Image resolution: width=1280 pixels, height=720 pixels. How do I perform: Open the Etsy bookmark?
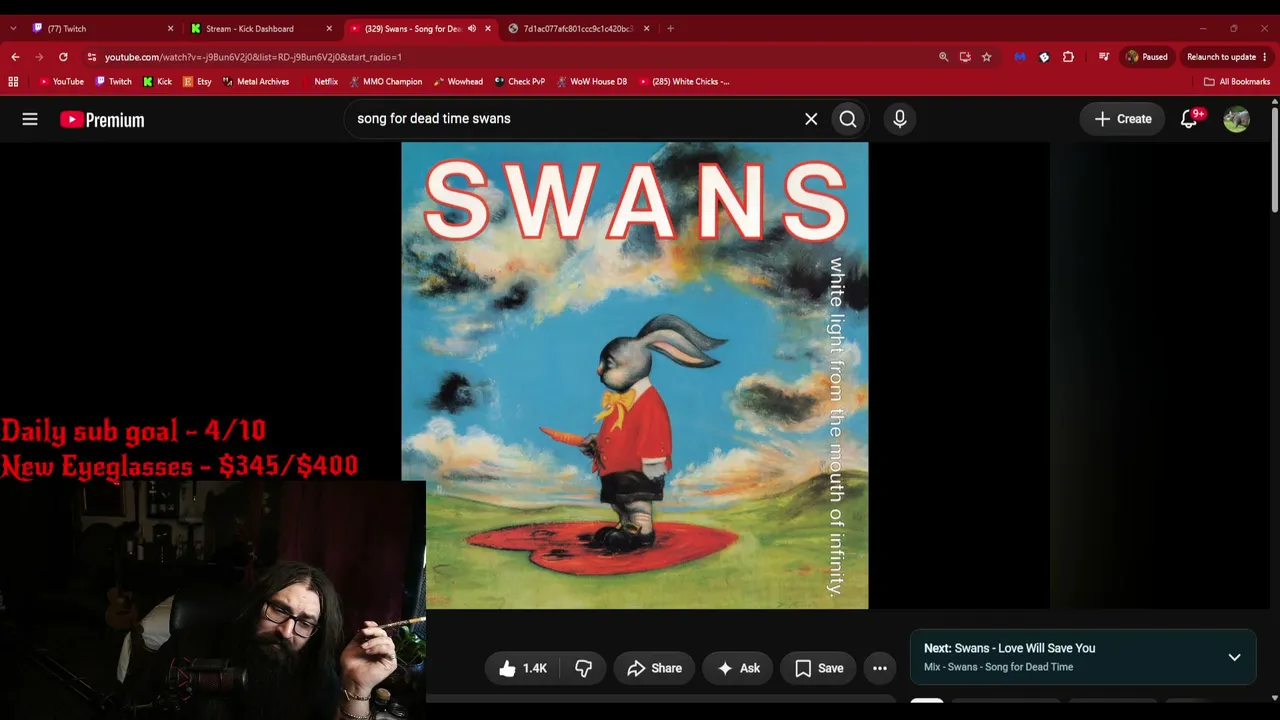point(197,82)
